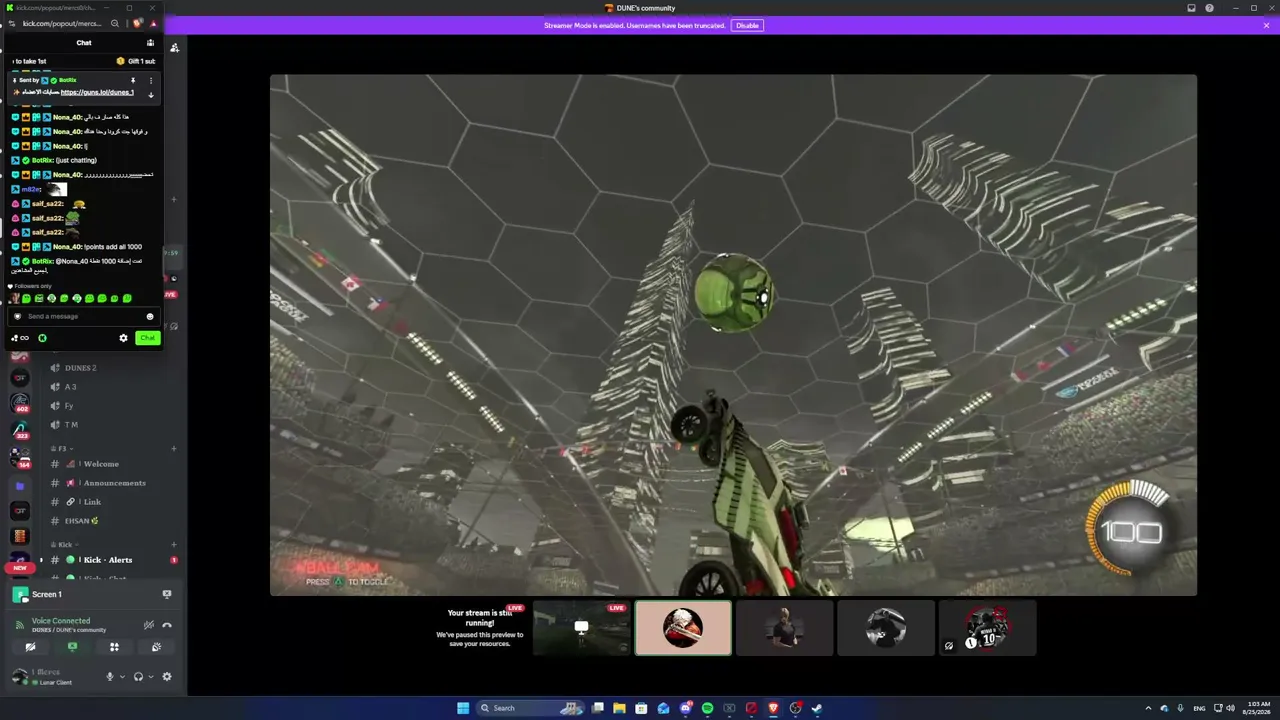Screen dimensions: 1280x720
Task: Deafen audio with the headphones icon
Action: (x=138, y=677)
